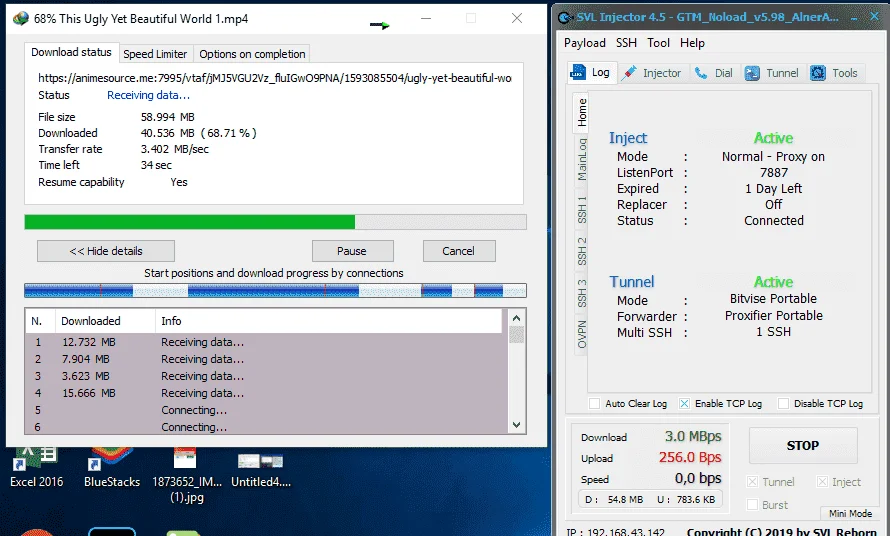The width and height of the screenshot is (890, 536).
Task: Toggle Enable TCP Log checkbox
Action: [x=685, y=403]
